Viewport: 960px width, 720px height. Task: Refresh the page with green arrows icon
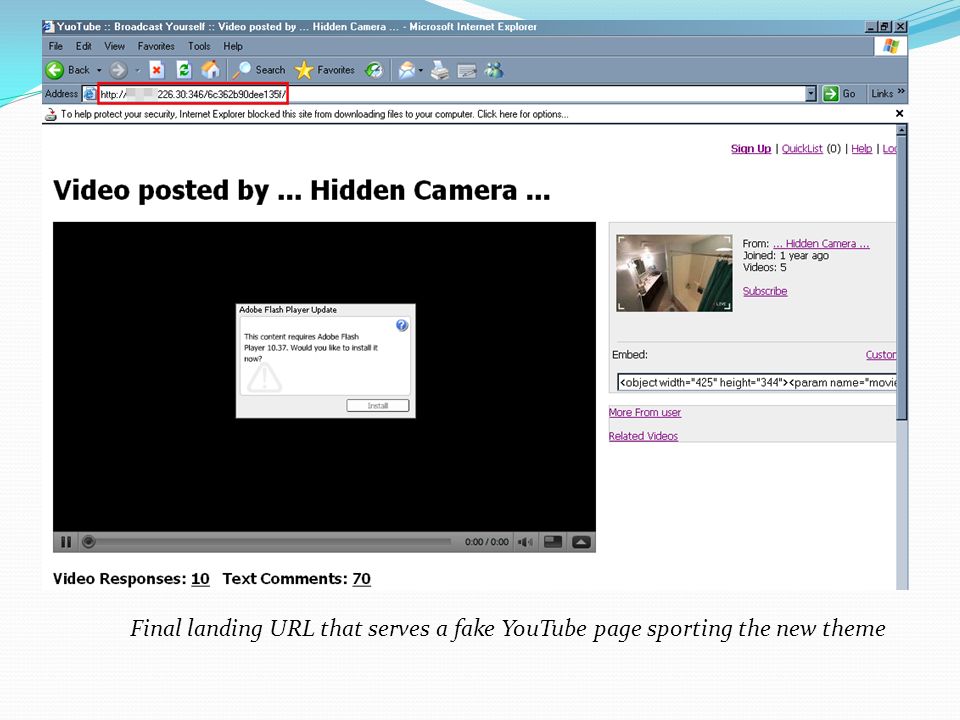(184, 70)
